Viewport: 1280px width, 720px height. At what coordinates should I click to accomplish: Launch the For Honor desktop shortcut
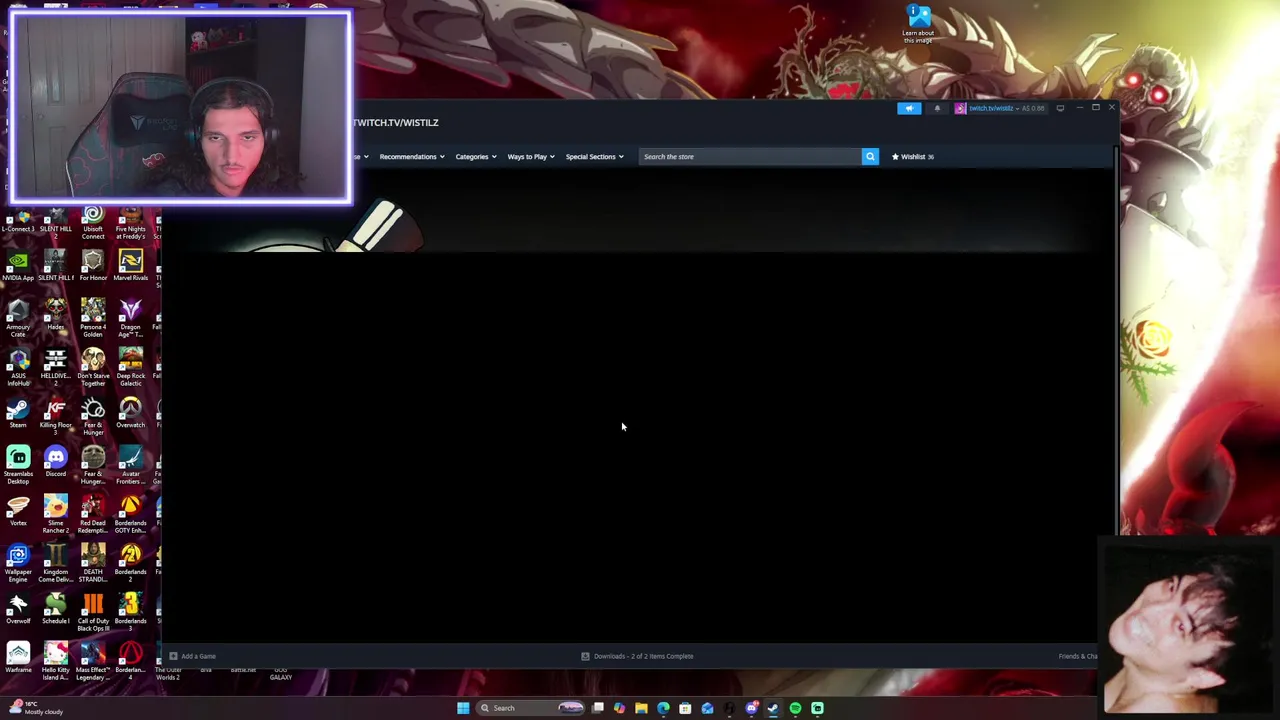point(93,267)
